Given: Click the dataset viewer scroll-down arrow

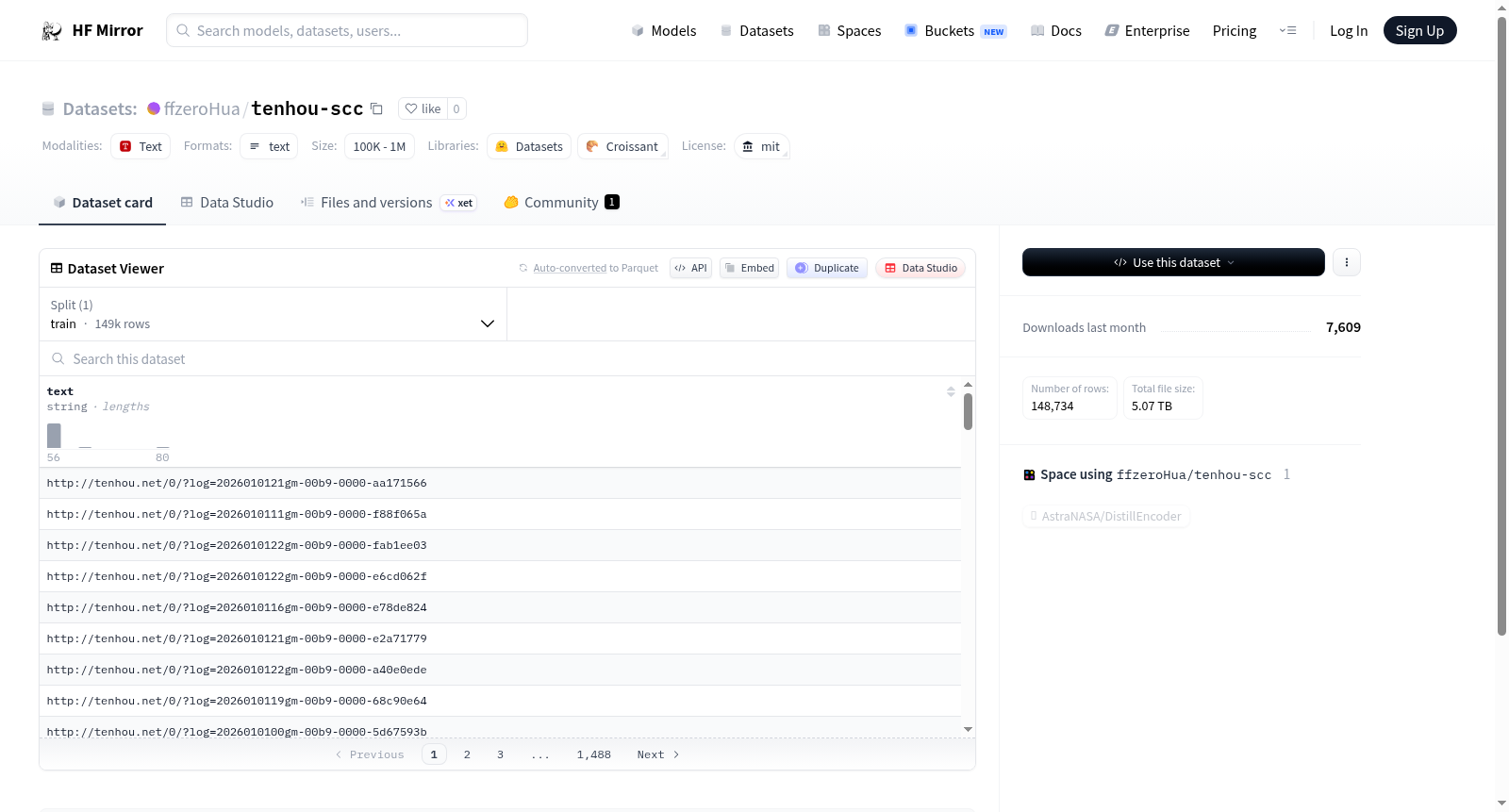Looking at the screenshot, I should [968, 729].
